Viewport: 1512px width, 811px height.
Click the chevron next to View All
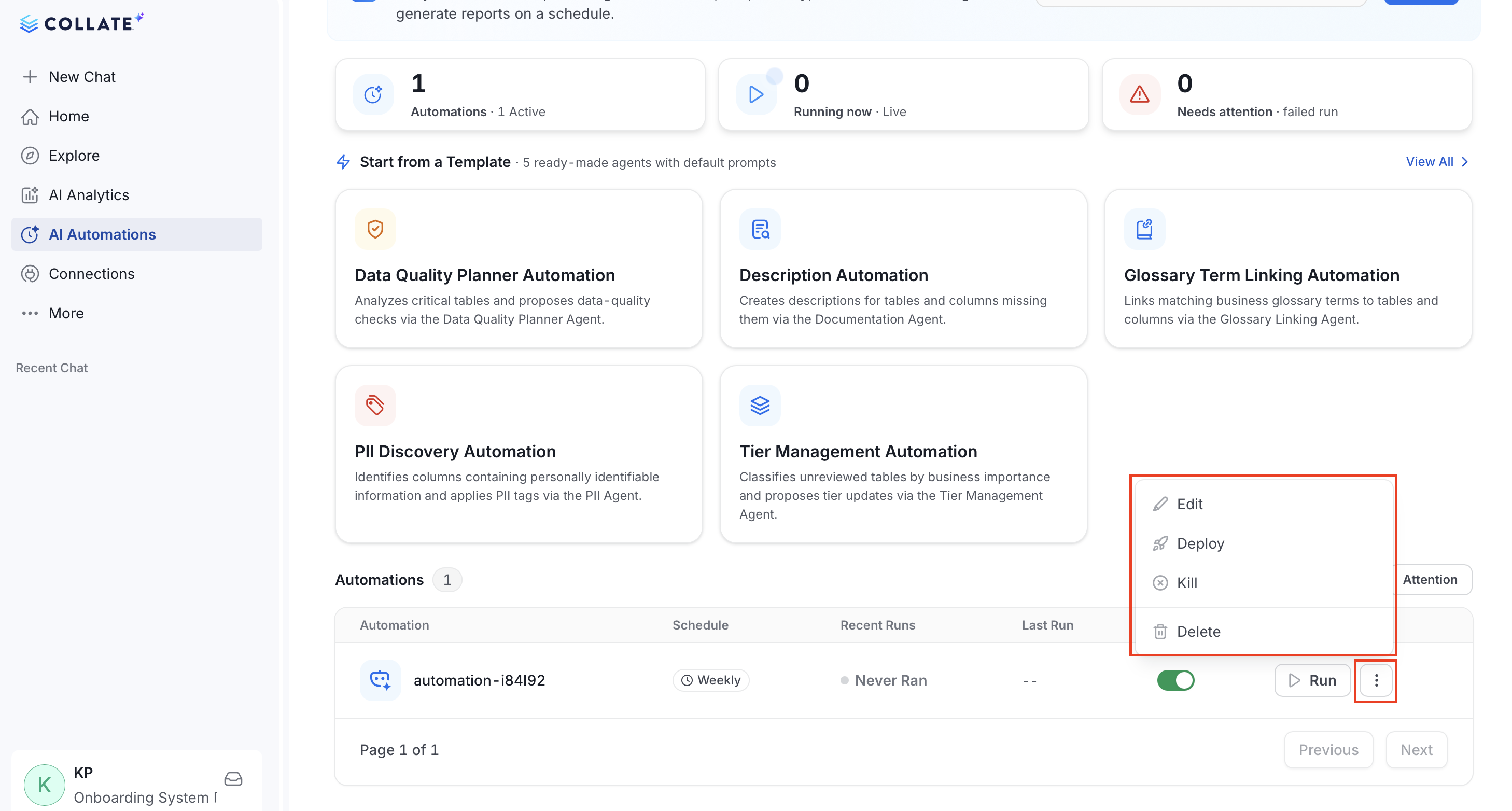tap(1465, 162)
